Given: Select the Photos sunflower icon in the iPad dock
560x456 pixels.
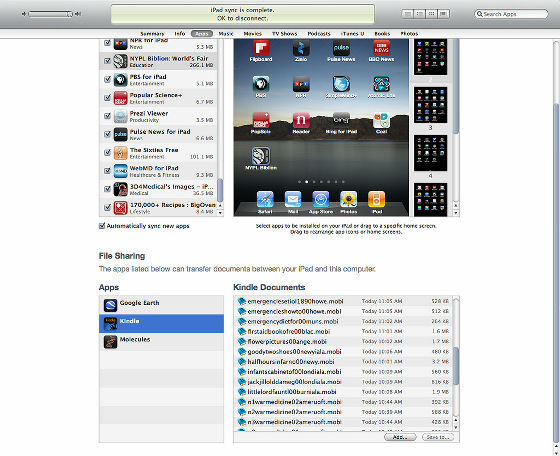Looking at the screenshot, I should coord(349,200).
